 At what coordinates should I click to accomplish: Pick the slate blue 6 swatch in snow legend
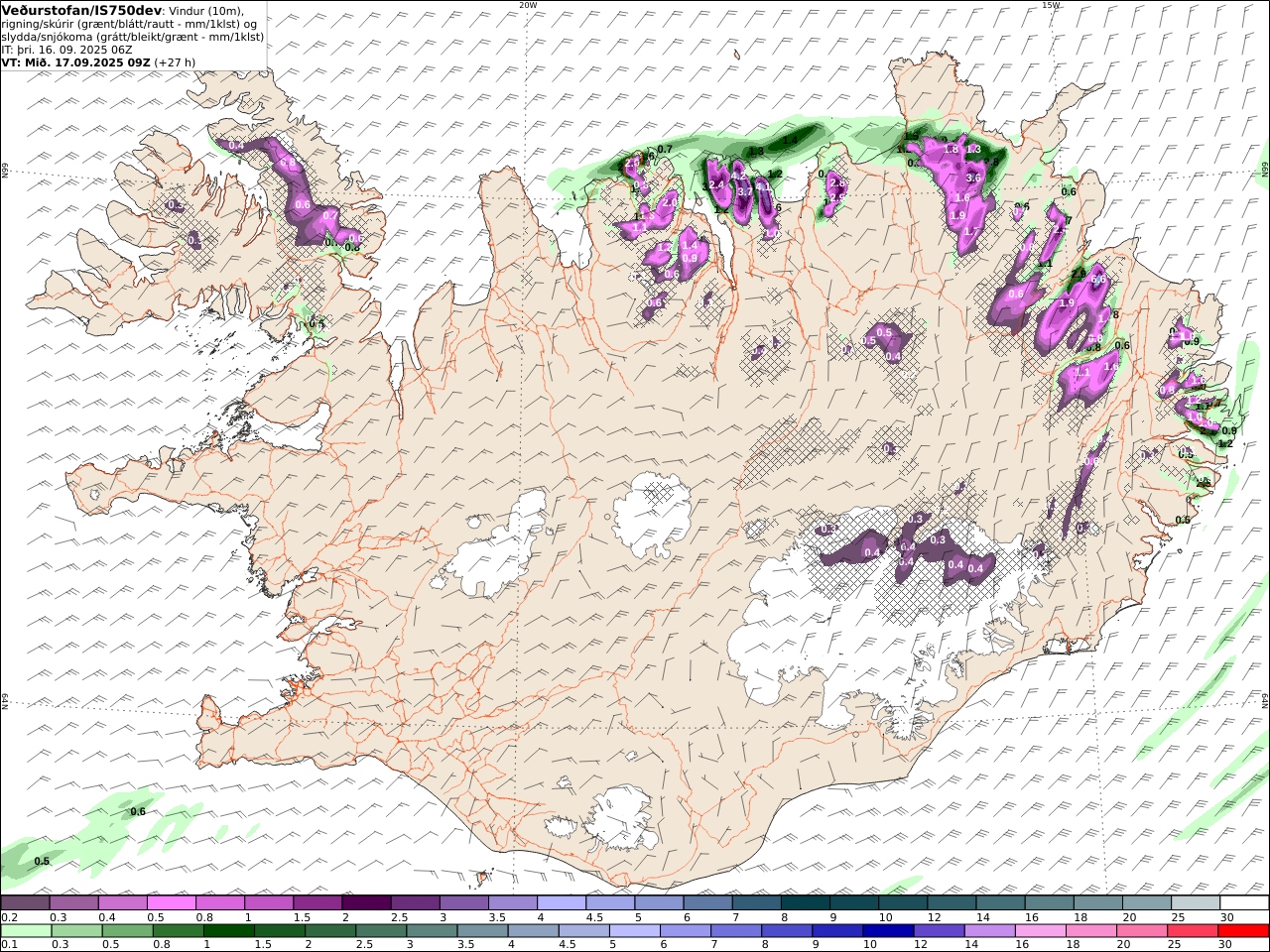point(707,903)
